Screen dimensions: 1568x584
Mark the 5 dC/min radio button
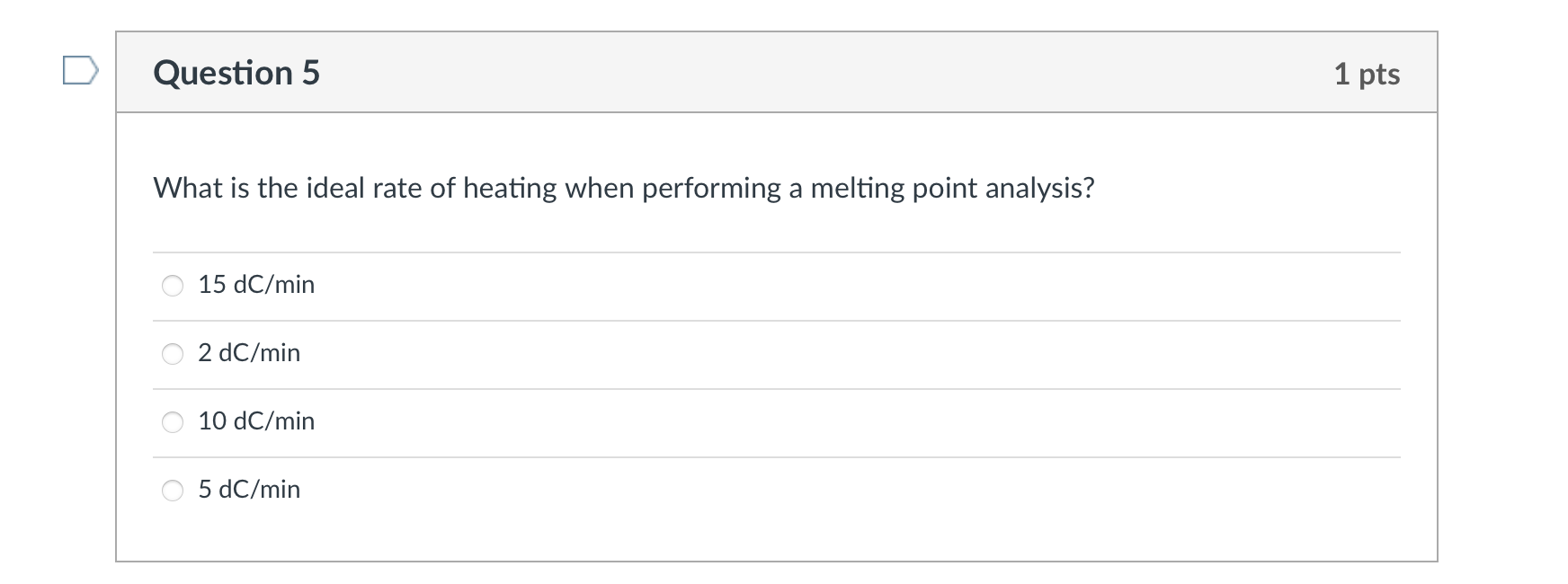point(173,491)
